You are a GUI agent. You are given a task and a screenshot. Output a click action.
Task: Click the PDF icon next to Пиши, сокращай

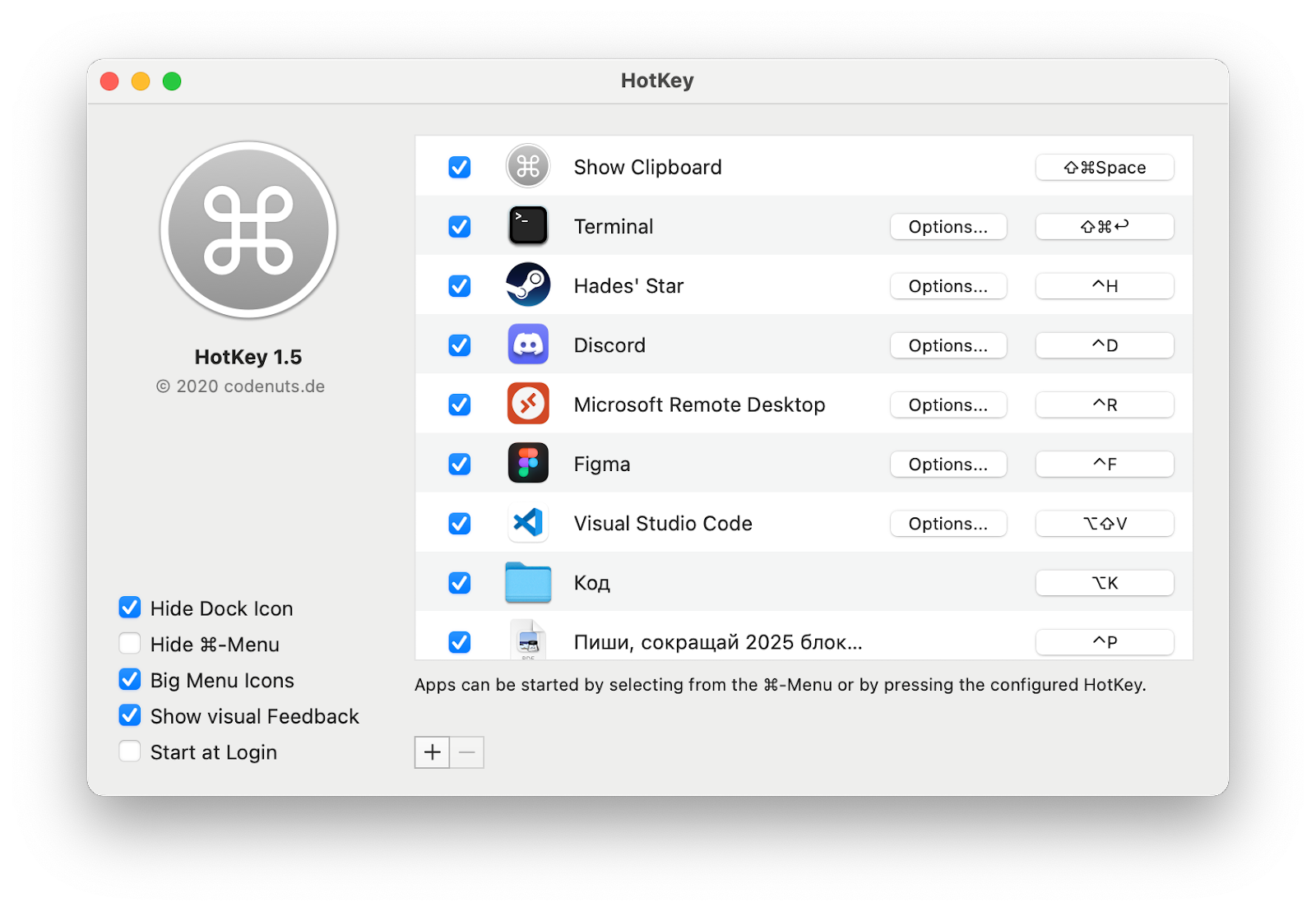coord(528,641)
